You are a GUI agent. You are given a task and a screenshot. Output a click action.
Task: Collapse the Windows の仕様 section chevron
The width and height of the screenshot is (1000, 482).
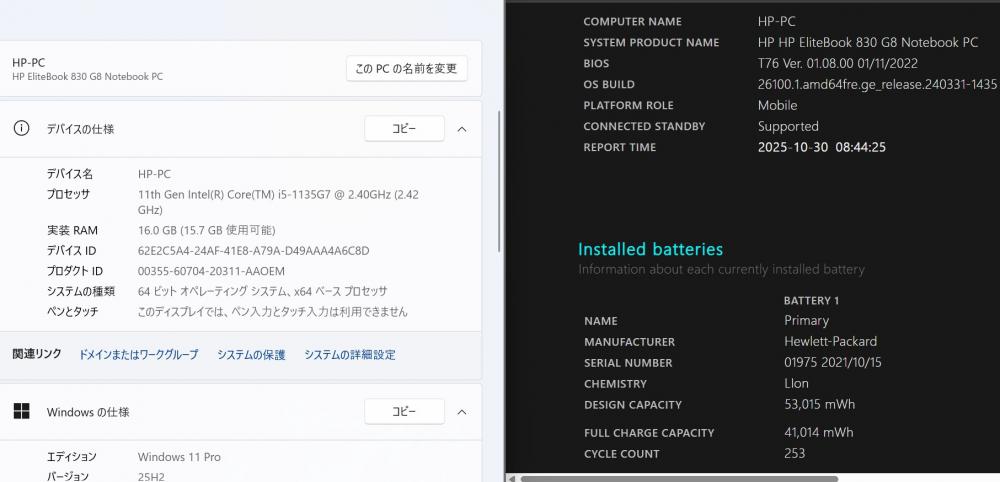pyautogui.click(x=461, y=411)
